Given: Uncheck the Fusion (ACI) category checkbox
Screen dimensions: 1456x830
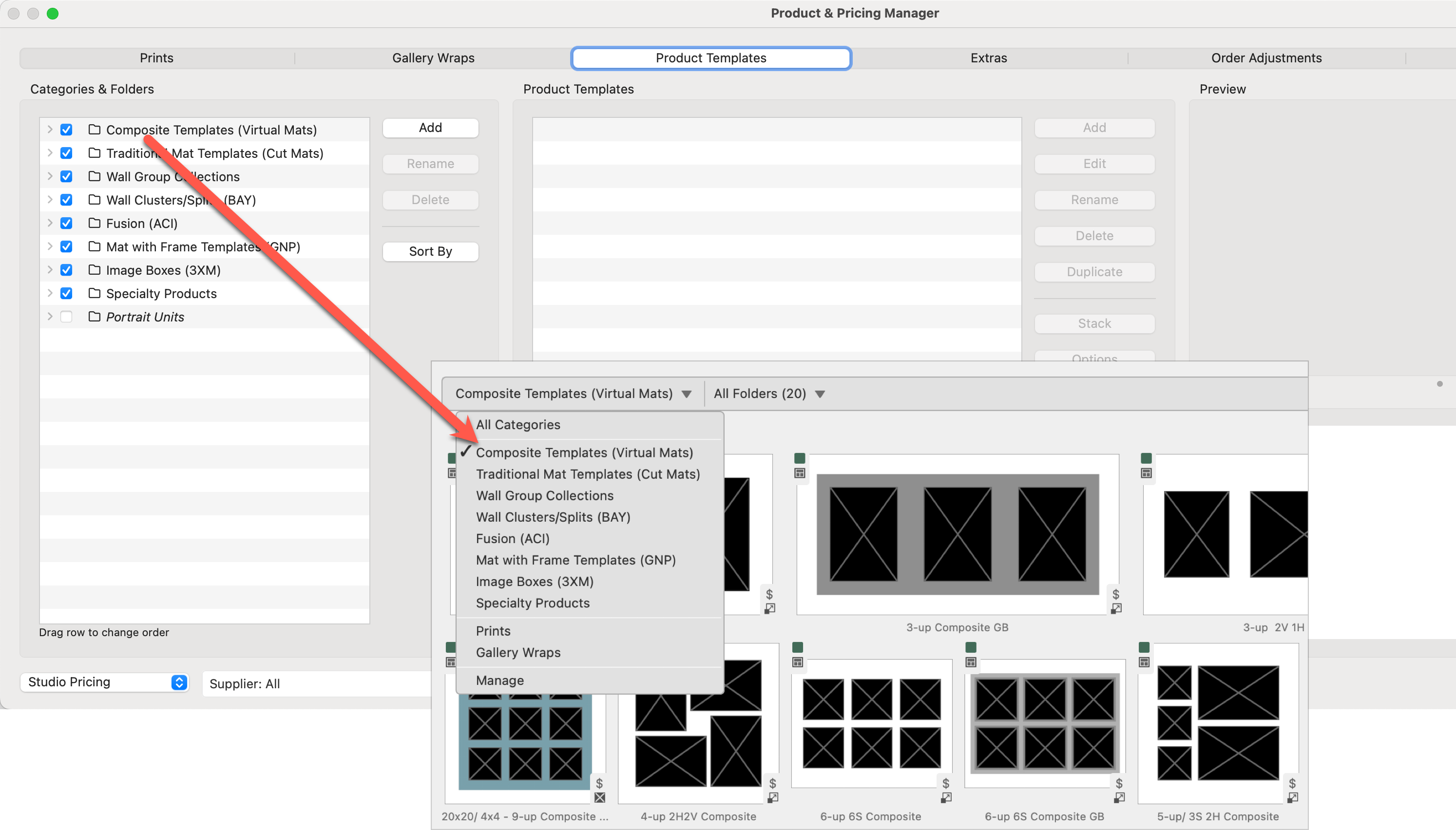Looking at the screenshot, I should (x=66, y=224).
